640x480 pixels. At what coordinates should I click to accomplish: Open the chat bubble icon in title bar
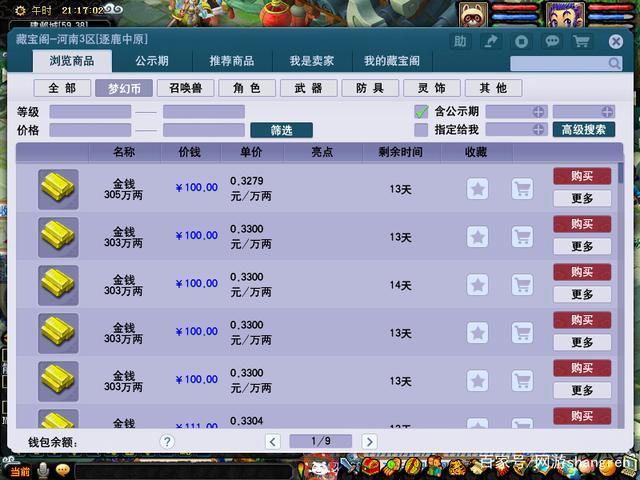click(x=552, y=41)
